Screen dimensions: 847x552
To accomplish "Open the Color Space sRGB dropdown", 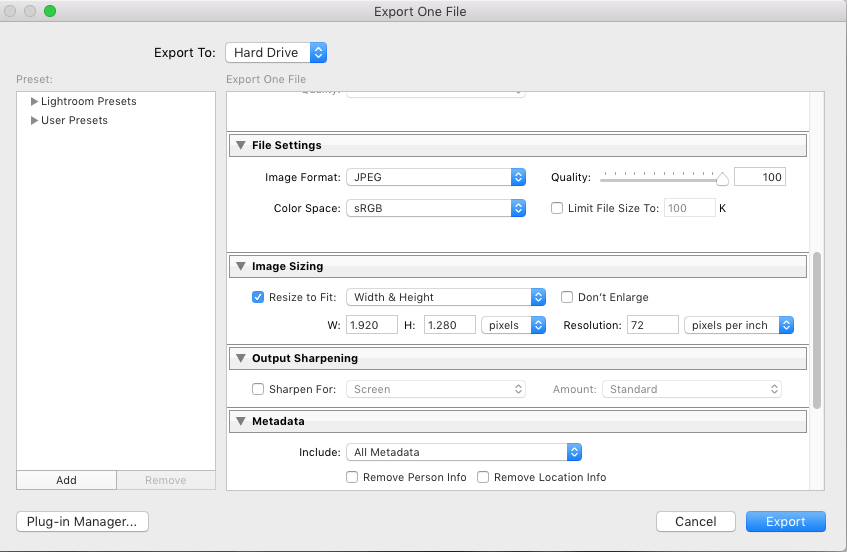I will pyautogui.click(x=436, y=208).
